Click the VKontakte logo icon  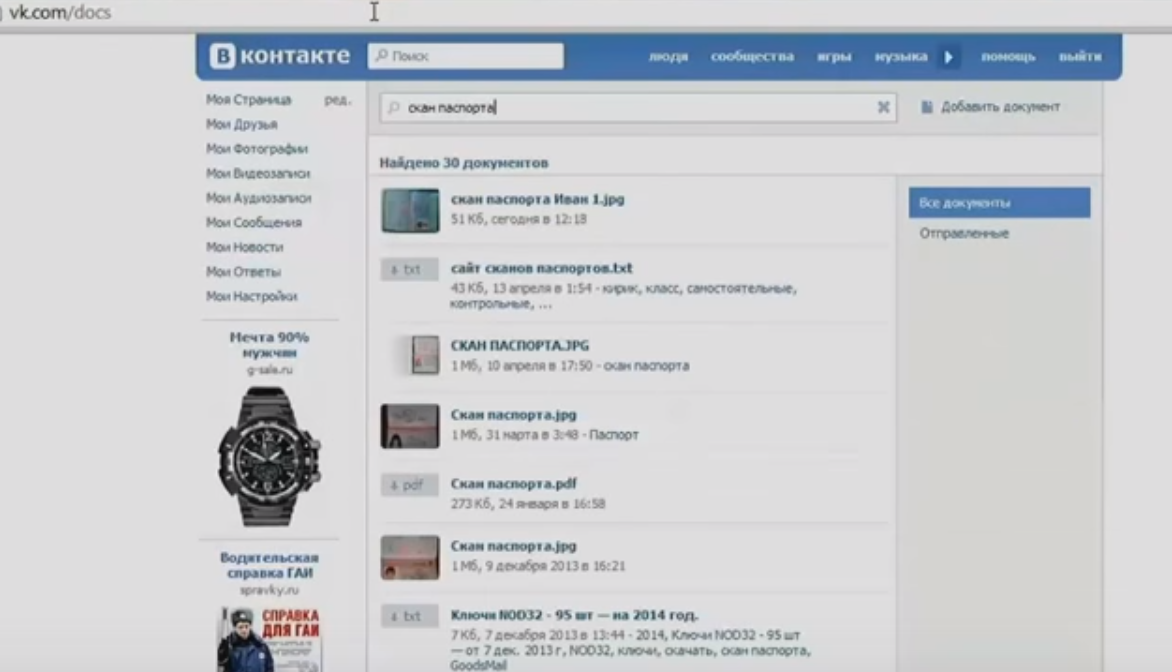(x=222, y=56)
